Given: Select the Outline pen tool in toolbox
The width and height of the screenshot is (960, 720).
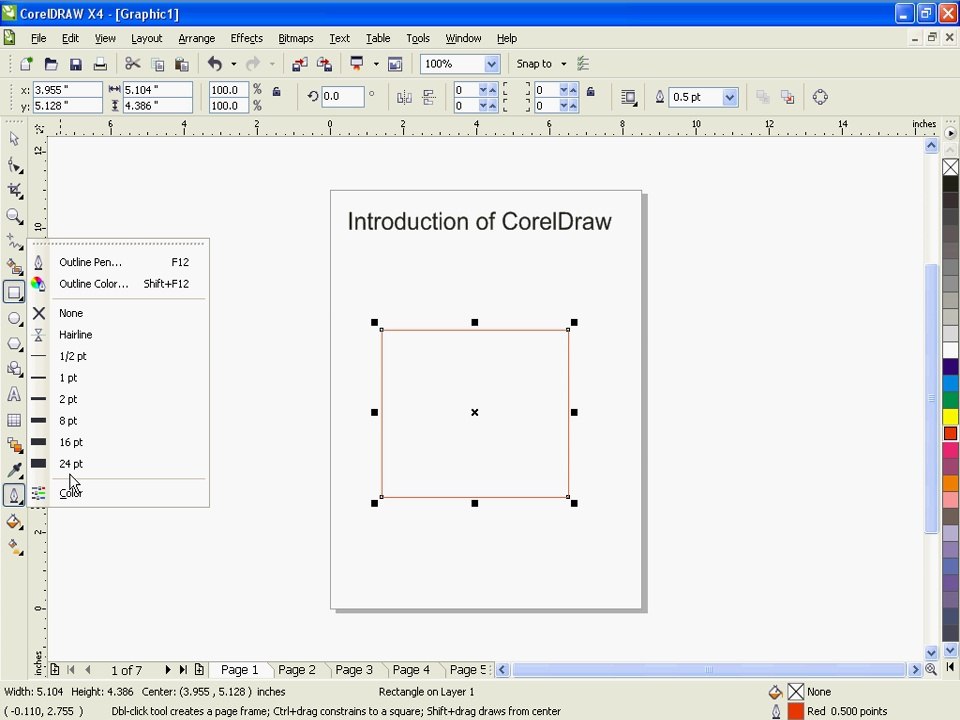Looking at the screenshot, I should click(x=14, y=495).
